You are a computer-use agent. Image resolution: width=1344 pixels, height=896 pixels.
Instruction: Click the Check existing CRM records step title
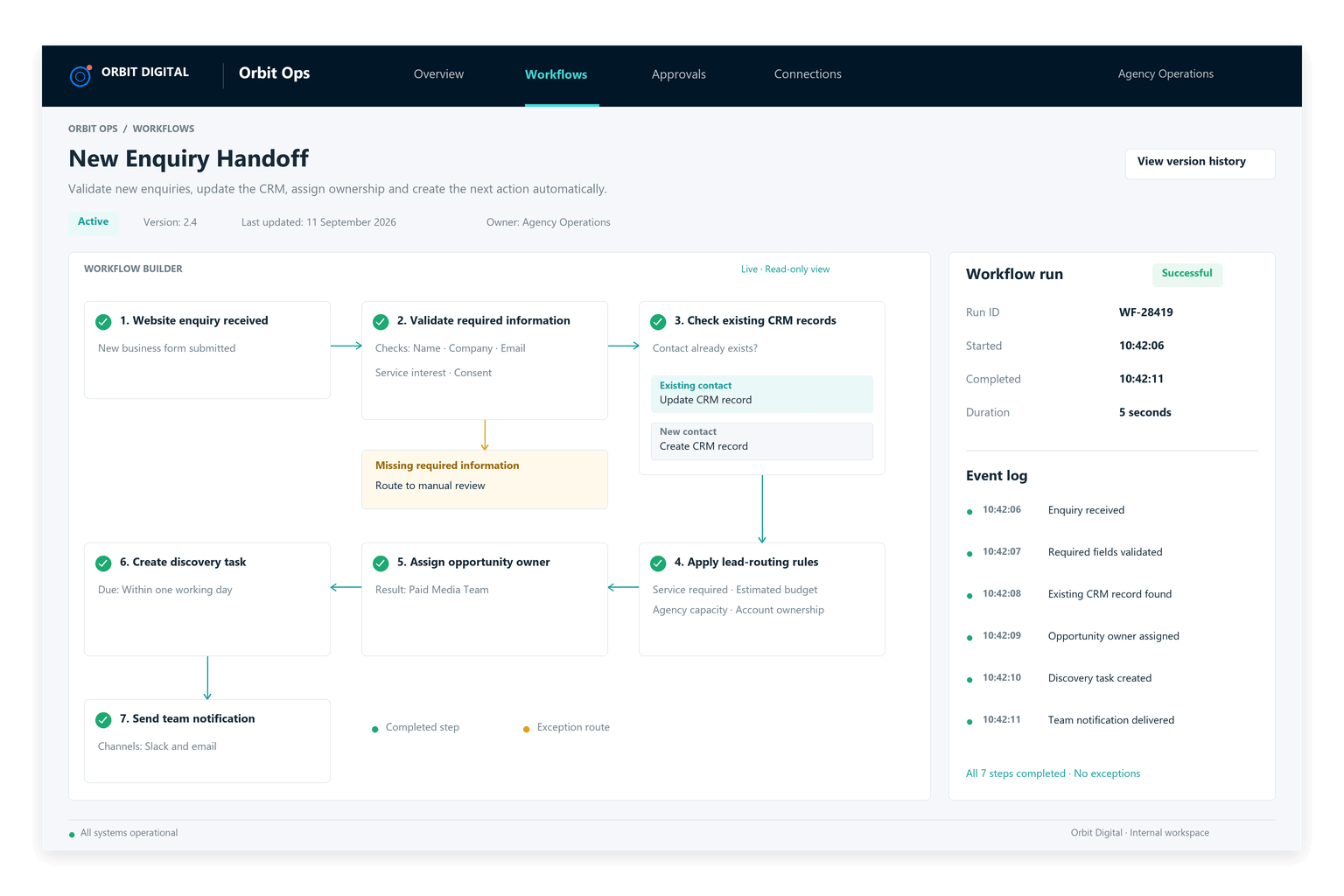point(755,321)
